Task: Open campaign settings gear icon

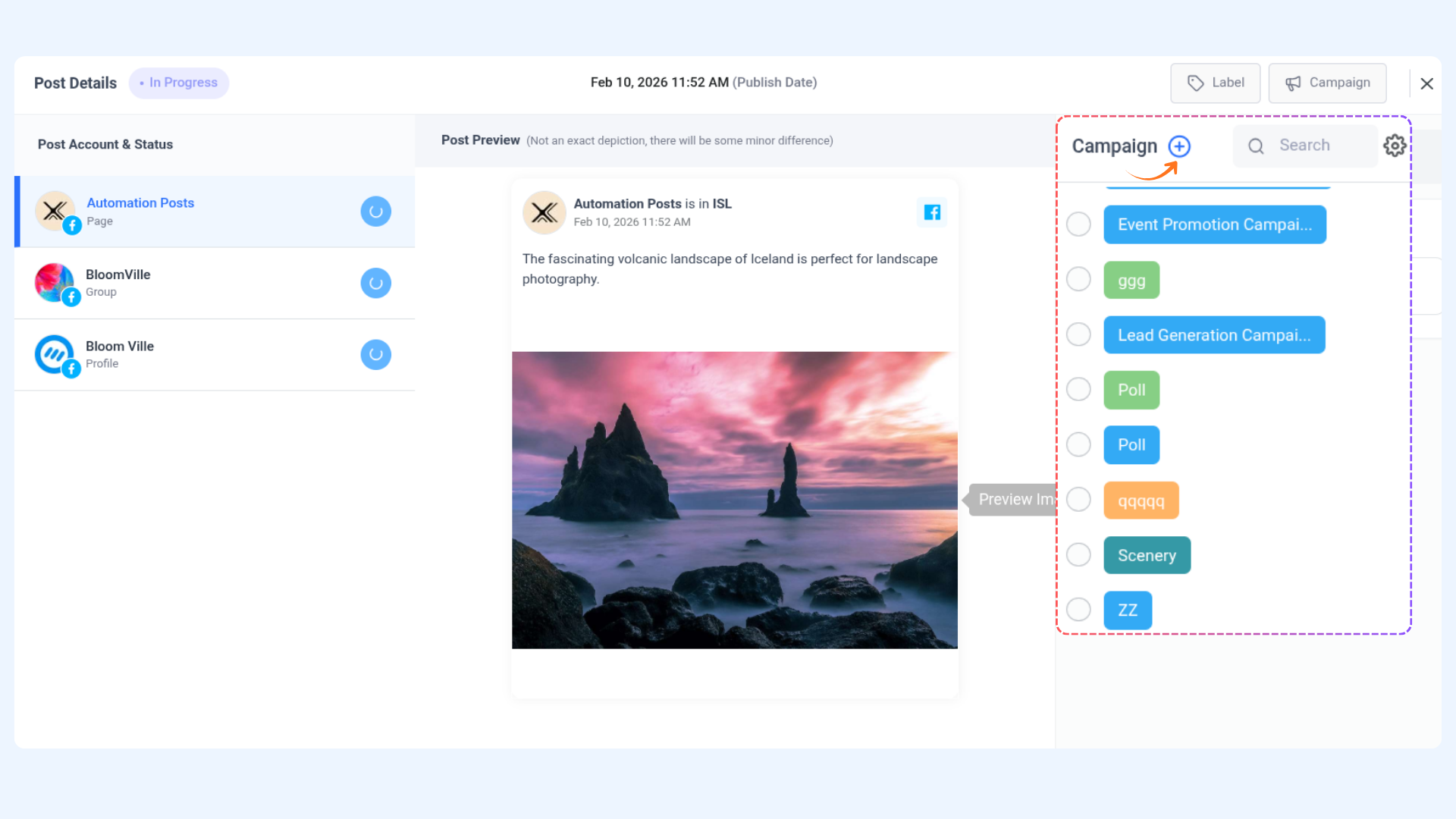Action: point(1394,146)
